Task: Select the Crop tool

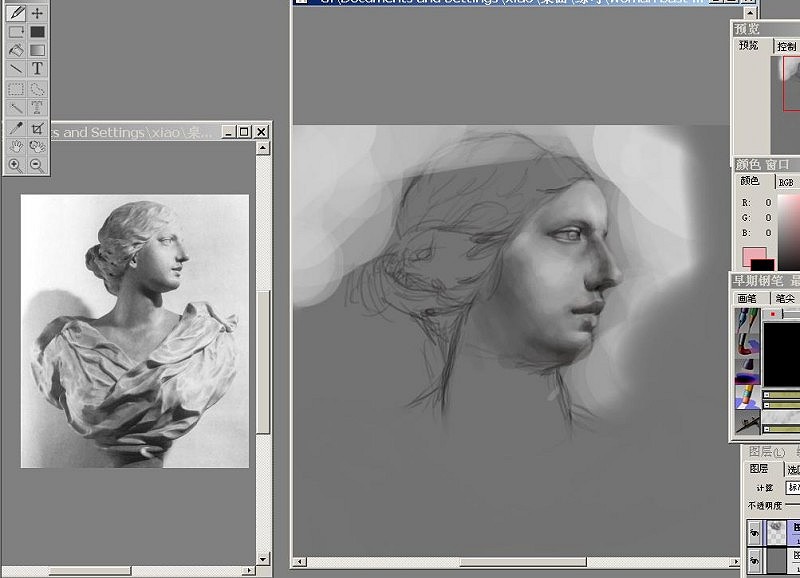Action: click(x=37, y=128)
